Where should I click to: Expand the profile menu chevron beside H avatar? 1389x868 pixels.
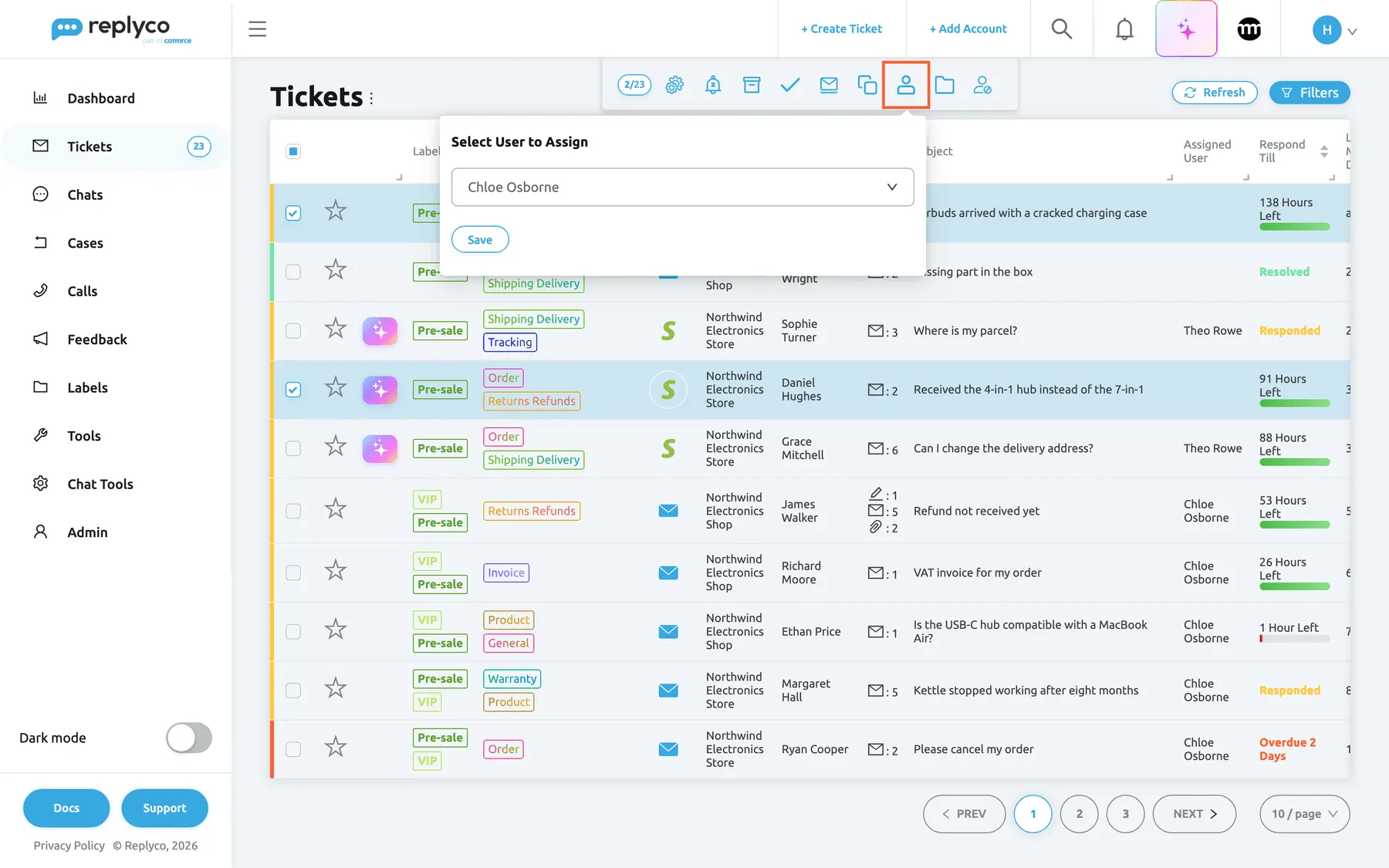click(x=1352, y=32)
